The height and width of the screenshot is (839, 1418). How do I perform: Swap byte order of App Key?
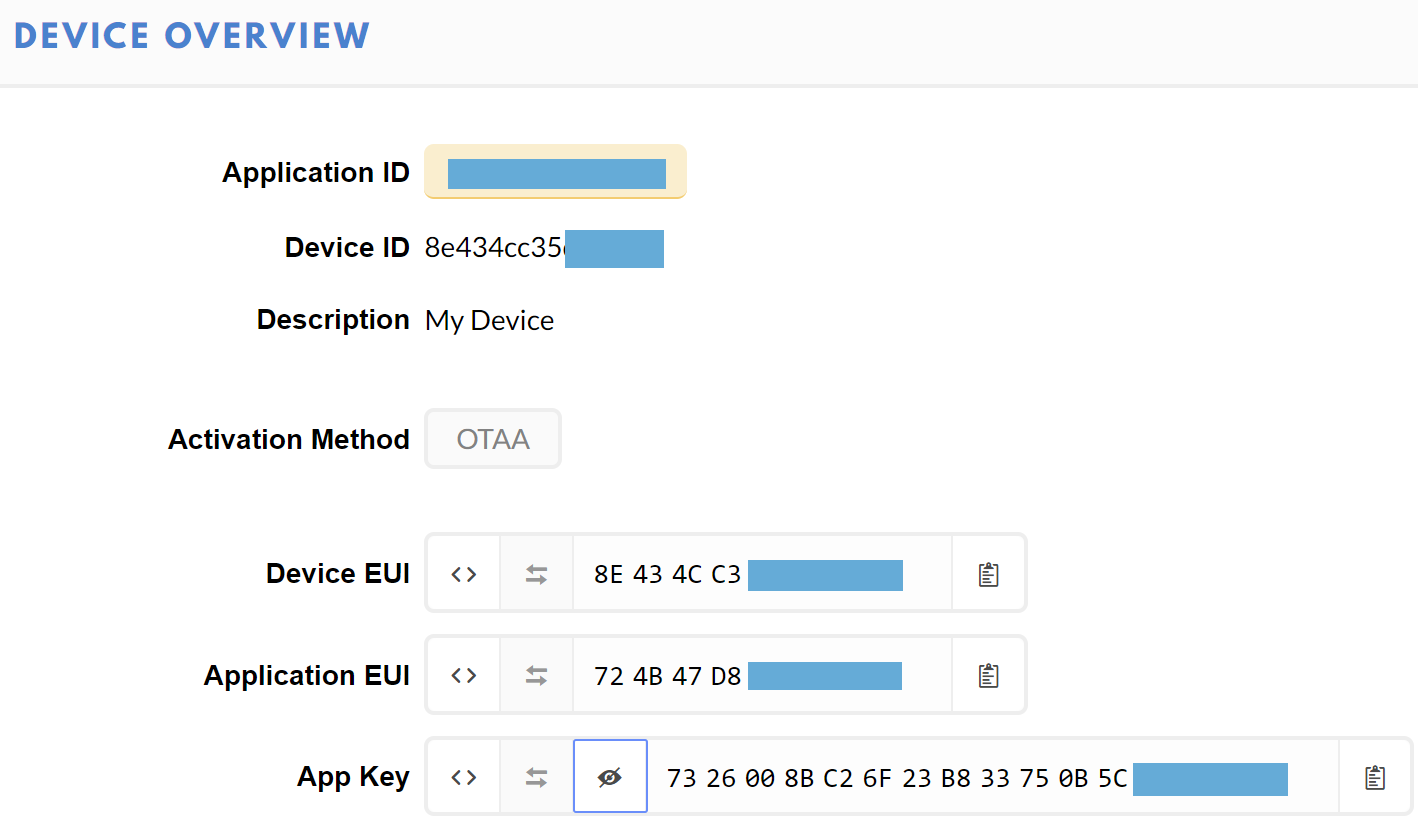pos(537,777)
